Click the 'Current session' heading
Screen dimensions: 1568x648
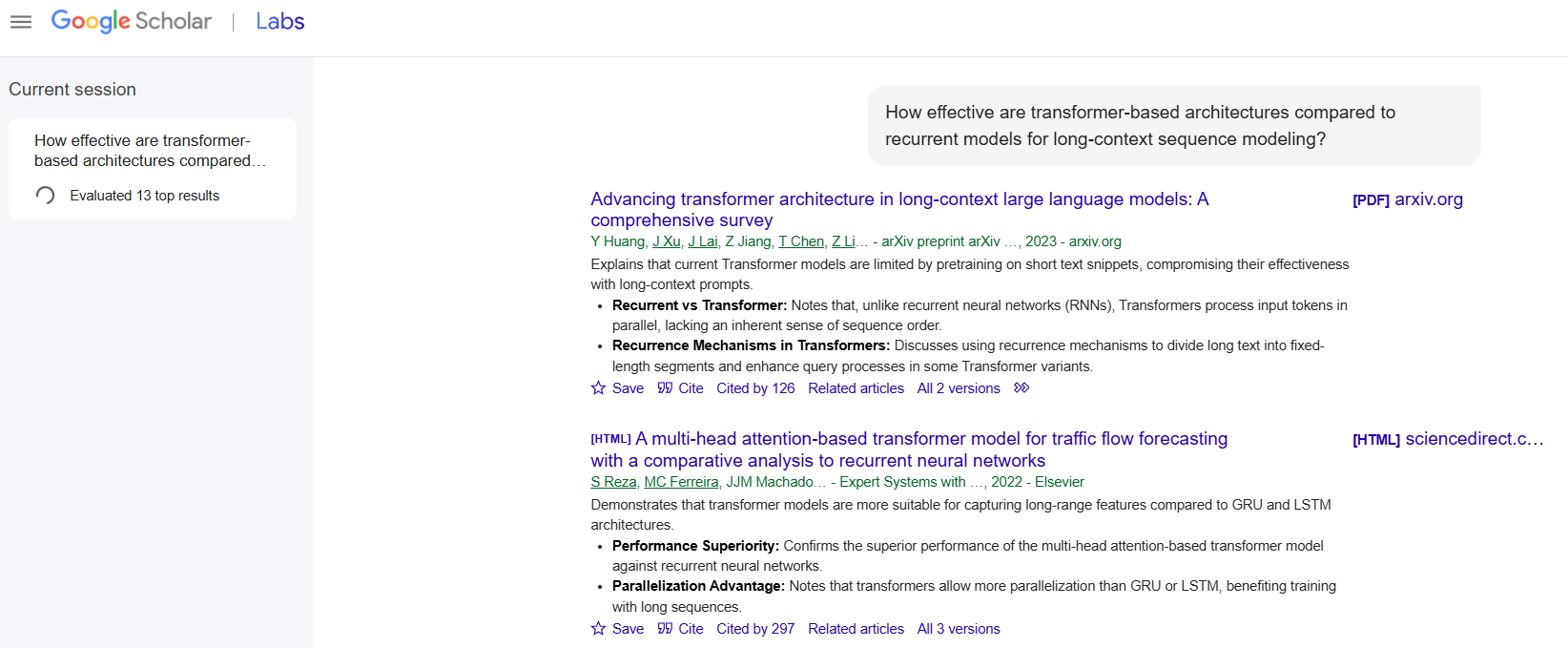click(72, 90)
